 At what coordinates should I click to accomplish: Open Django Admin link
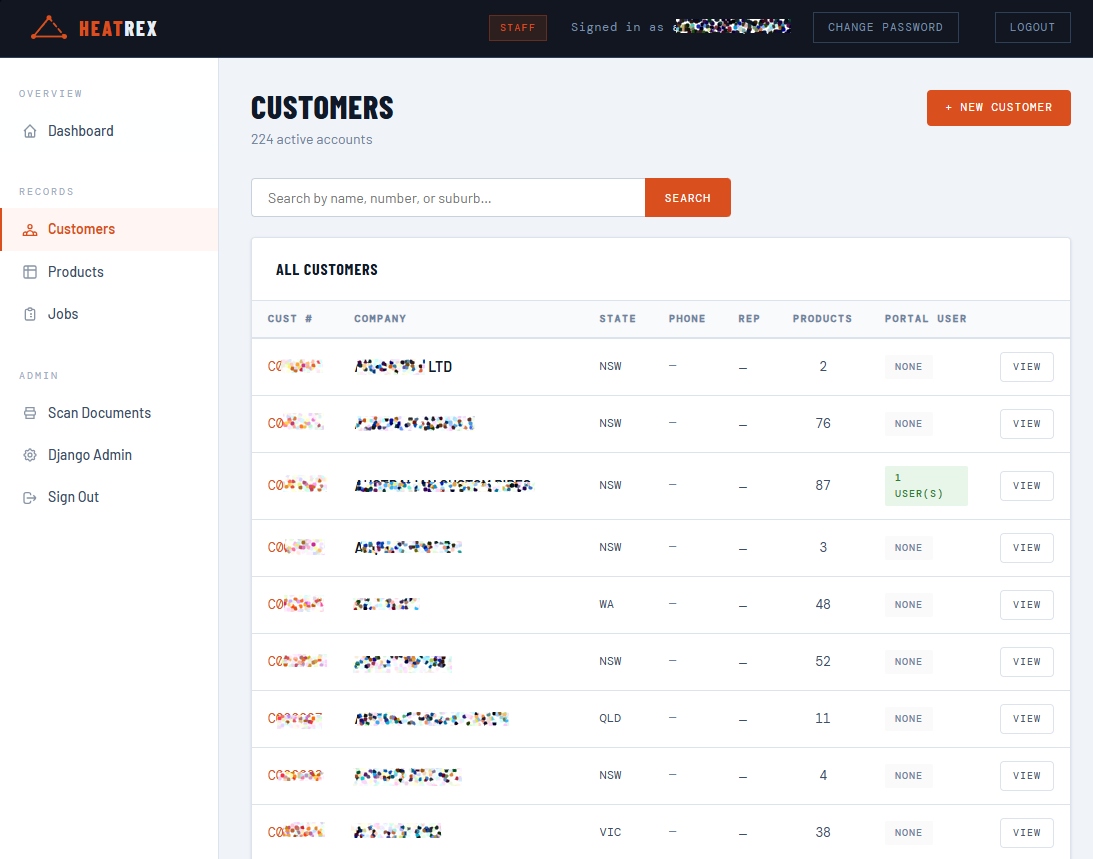(x=109, y=455)
